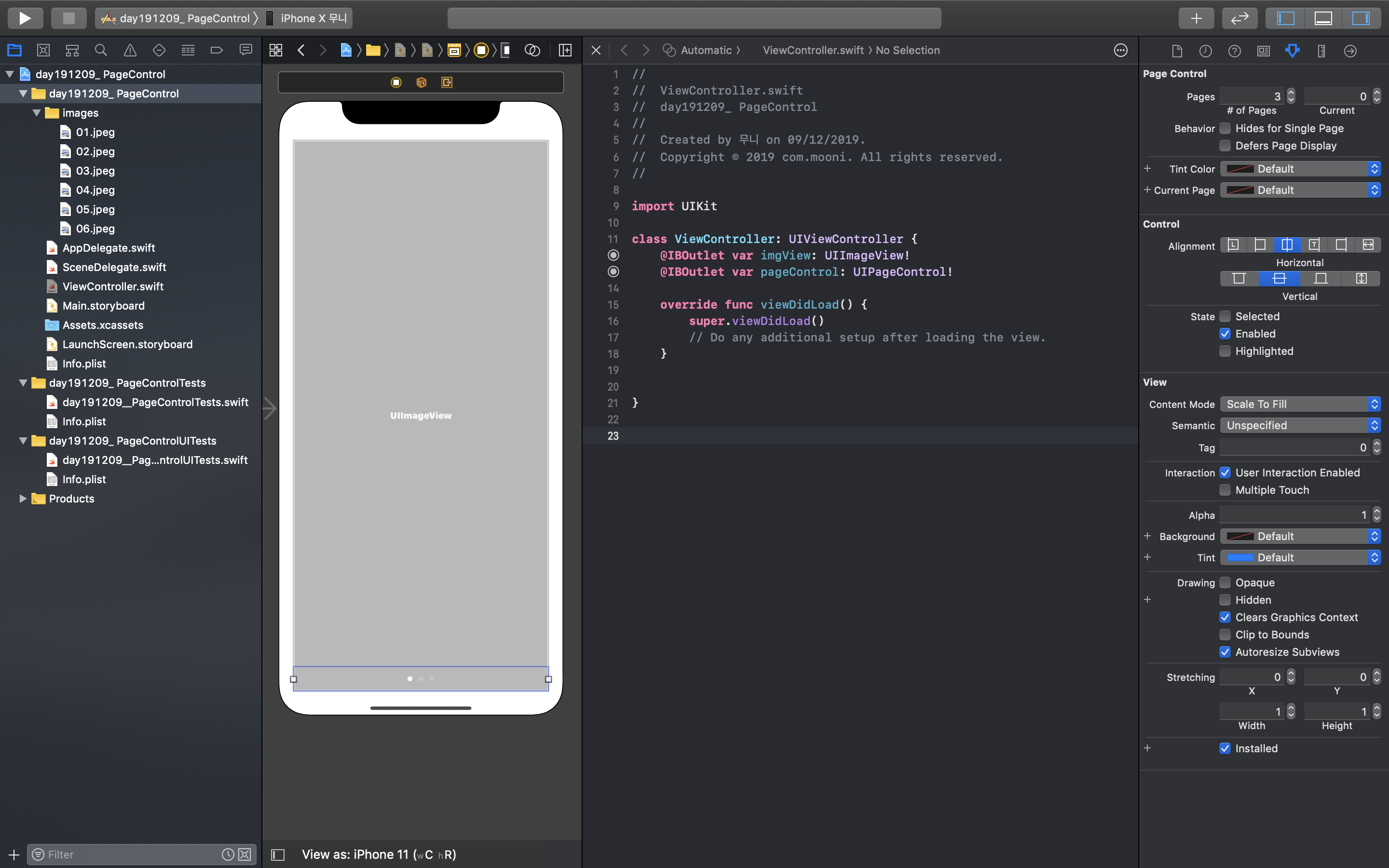Collapse the images folder
The image size is (1389, 868).
tap(37, 113)
